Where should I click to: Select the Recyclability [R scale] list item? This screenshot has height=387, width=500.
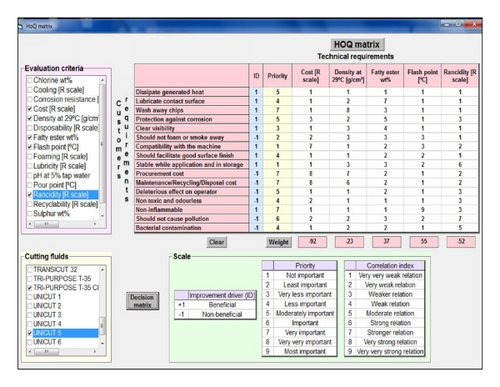pos(65,204)
